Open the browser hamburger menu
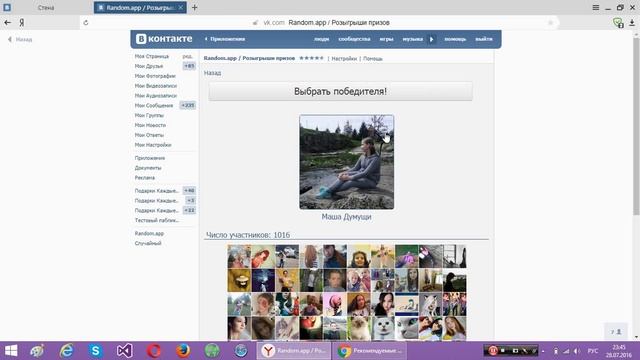The image size is (640, 360). [x=596, y=7]
